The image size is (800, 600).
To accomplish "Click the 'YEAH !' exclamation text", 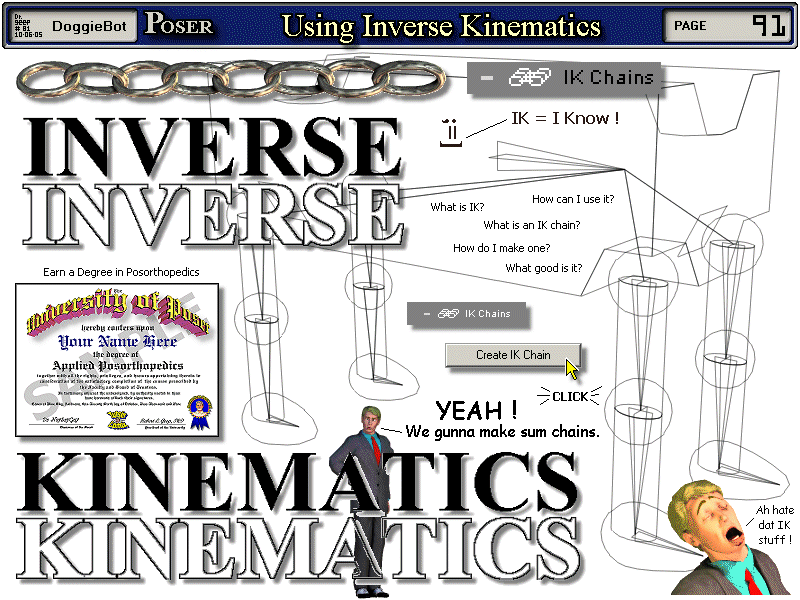I will [x=477, y=410].
